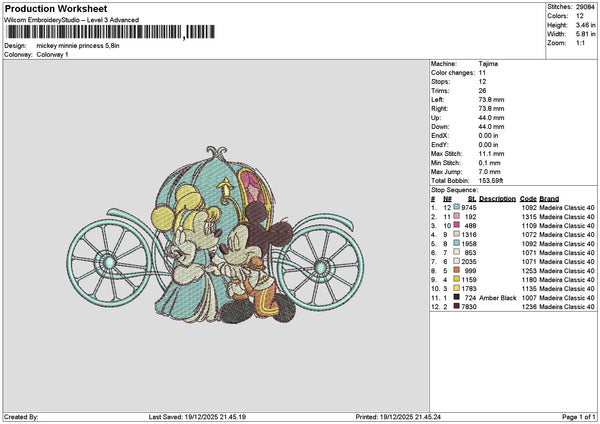The image size is (600, 424).
Task: Click the 'Code' column header
Action: tap(528, 199)
